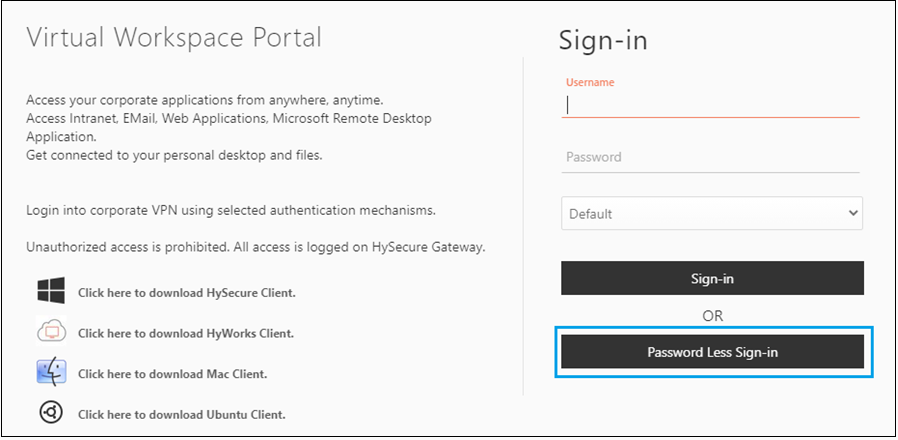Open the HyWorks Client download link
898x440 pixels.
pos(186,333)
